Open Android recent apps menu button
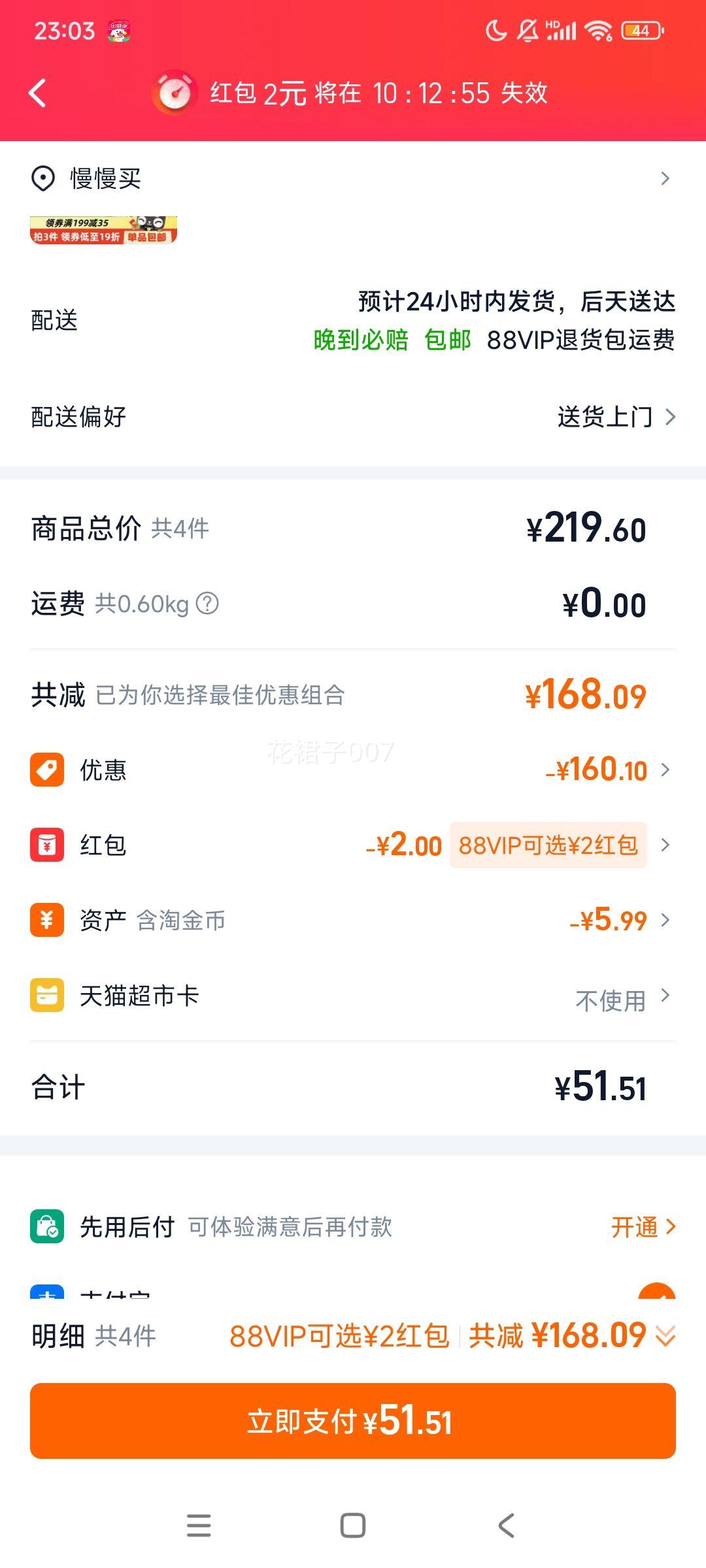706x1568 pixels. click(x=199, y=1526)
